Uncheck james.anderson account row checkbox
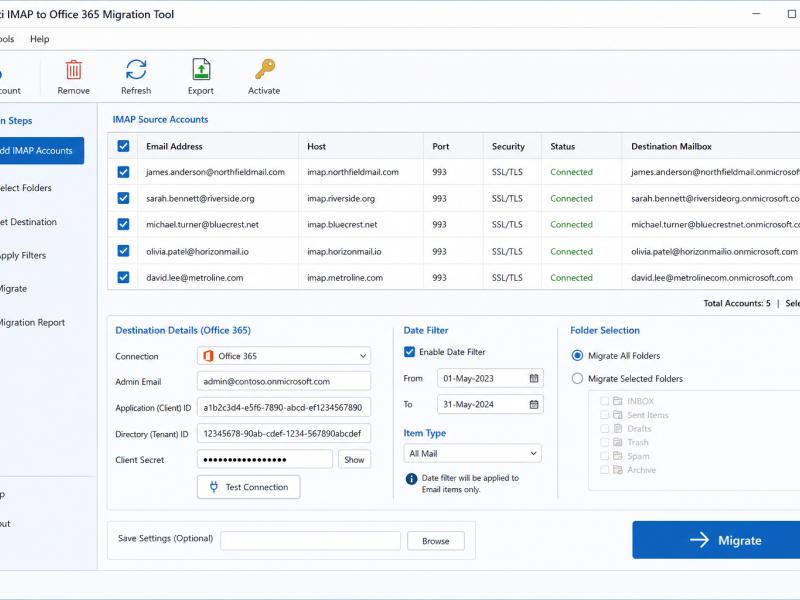The width and height of the screenshot is (800, 600). pos(123,172)
